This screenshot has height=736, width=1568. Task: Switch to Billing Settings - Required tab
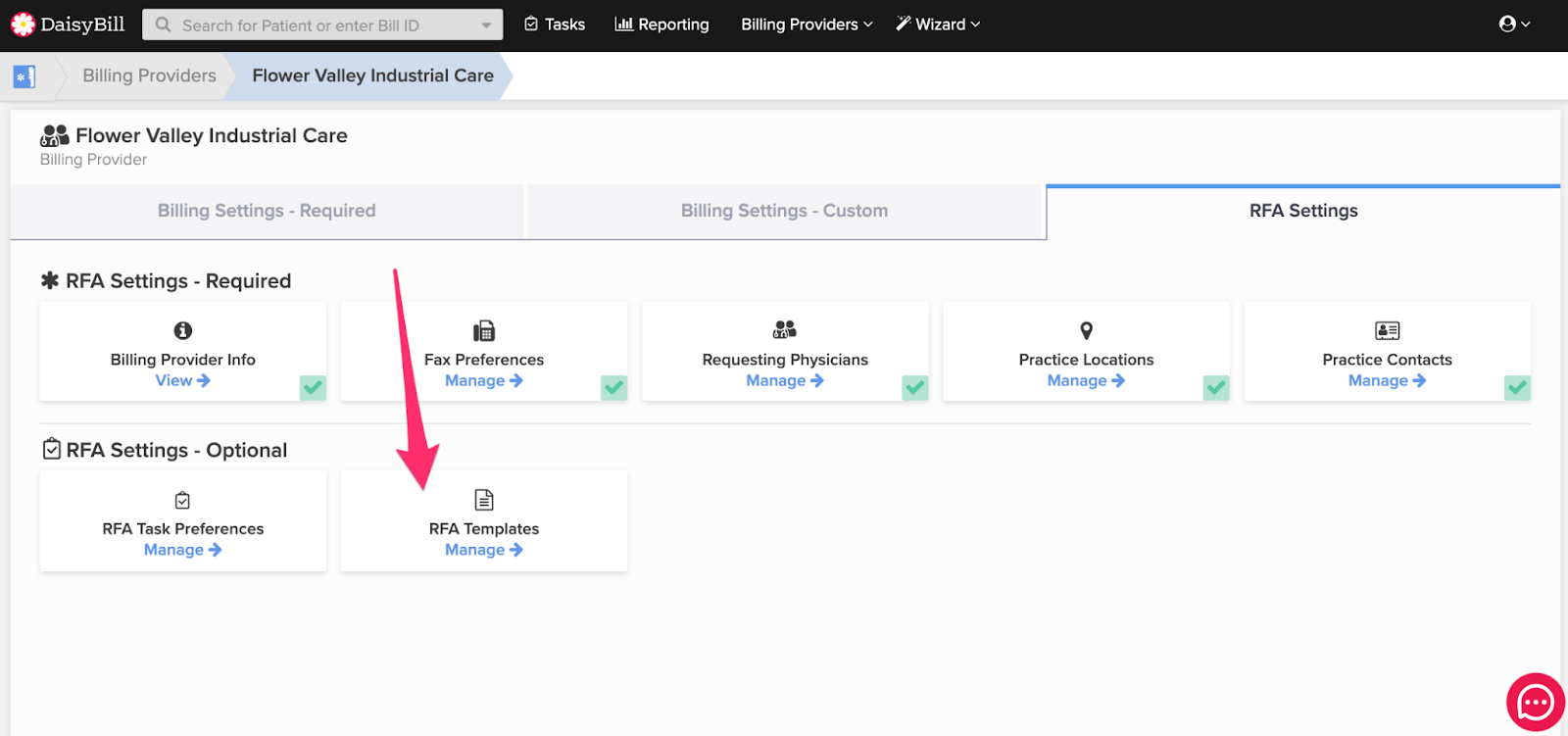pos(267,211)
